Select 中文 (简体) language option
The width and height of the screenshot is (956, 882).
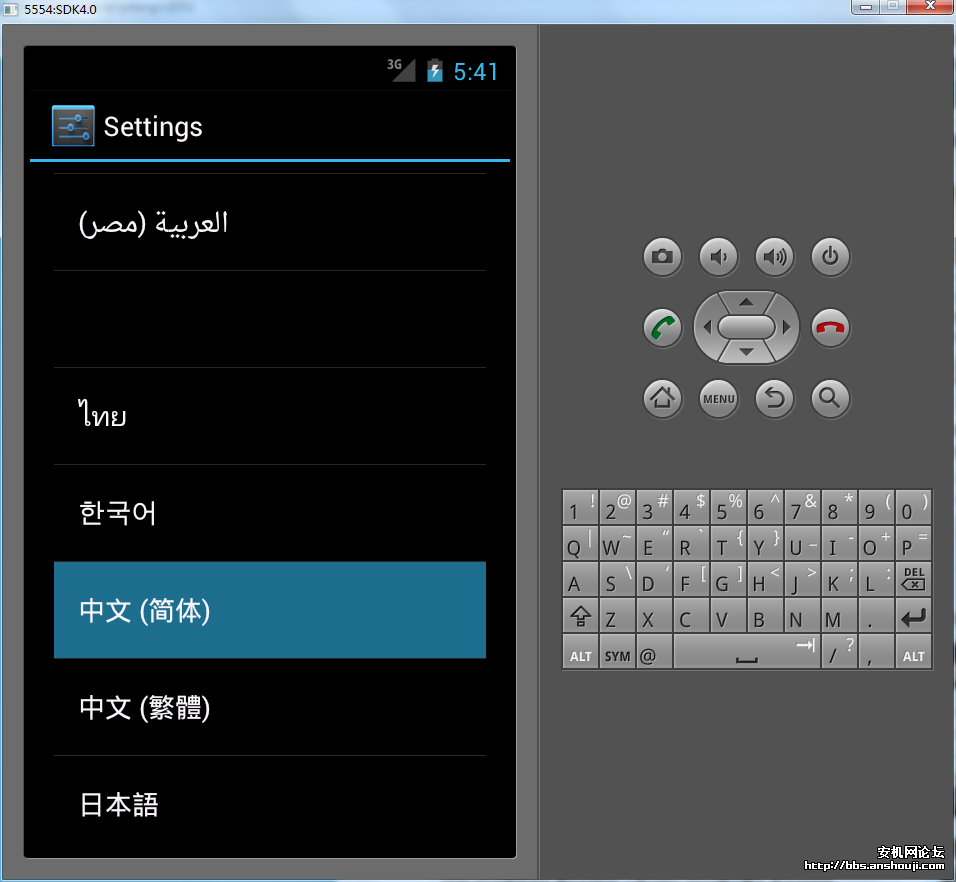[269, 610]
